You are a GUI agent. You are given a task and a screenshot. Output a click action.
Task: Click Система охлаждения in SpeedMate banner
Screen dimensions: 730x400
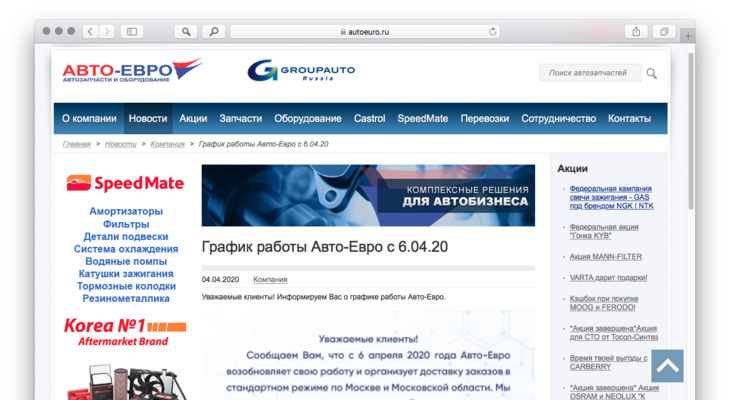[126, 249]
